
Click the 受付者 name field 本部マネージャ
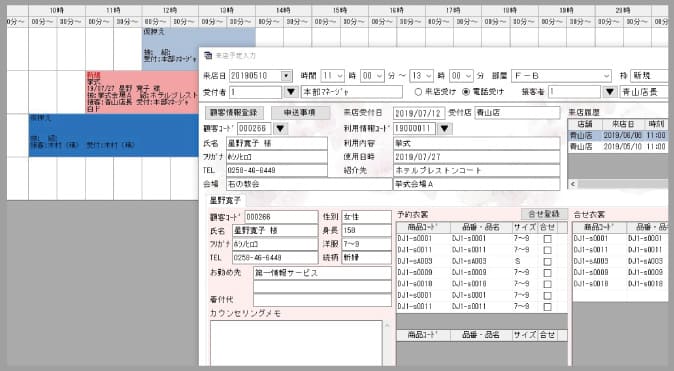[x=352, y=92]
